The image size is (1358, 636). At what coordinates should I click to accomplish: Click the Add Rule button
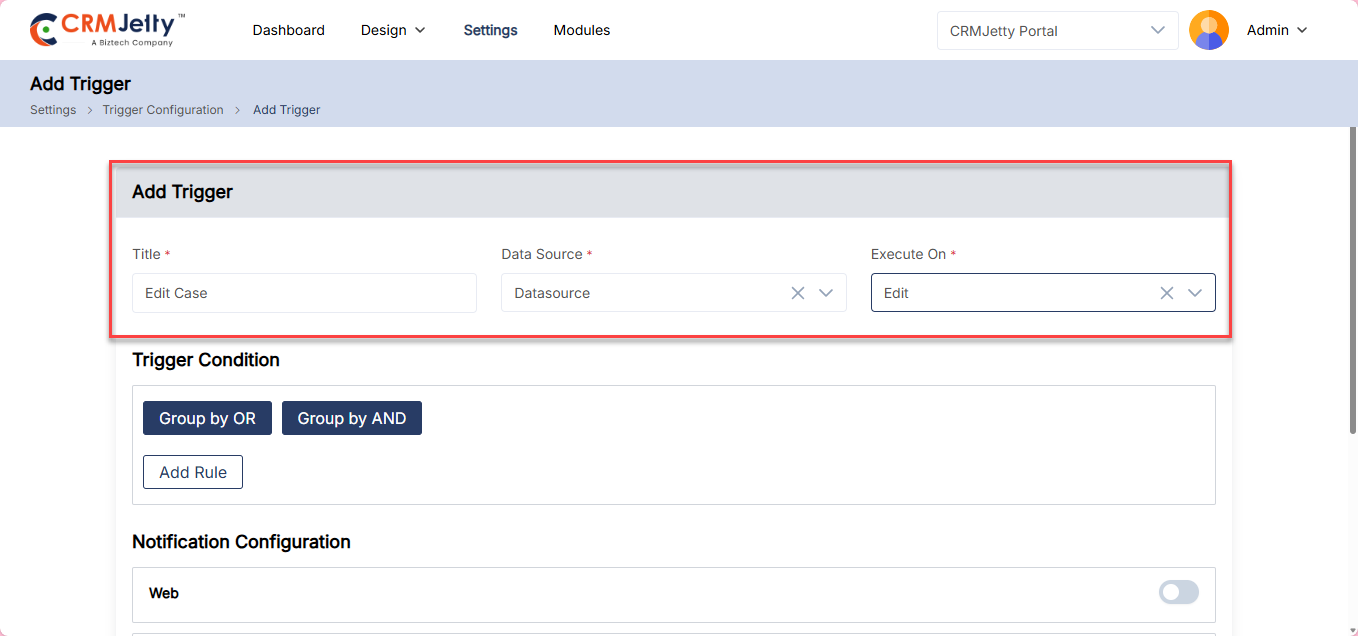[x=193, y=472]
